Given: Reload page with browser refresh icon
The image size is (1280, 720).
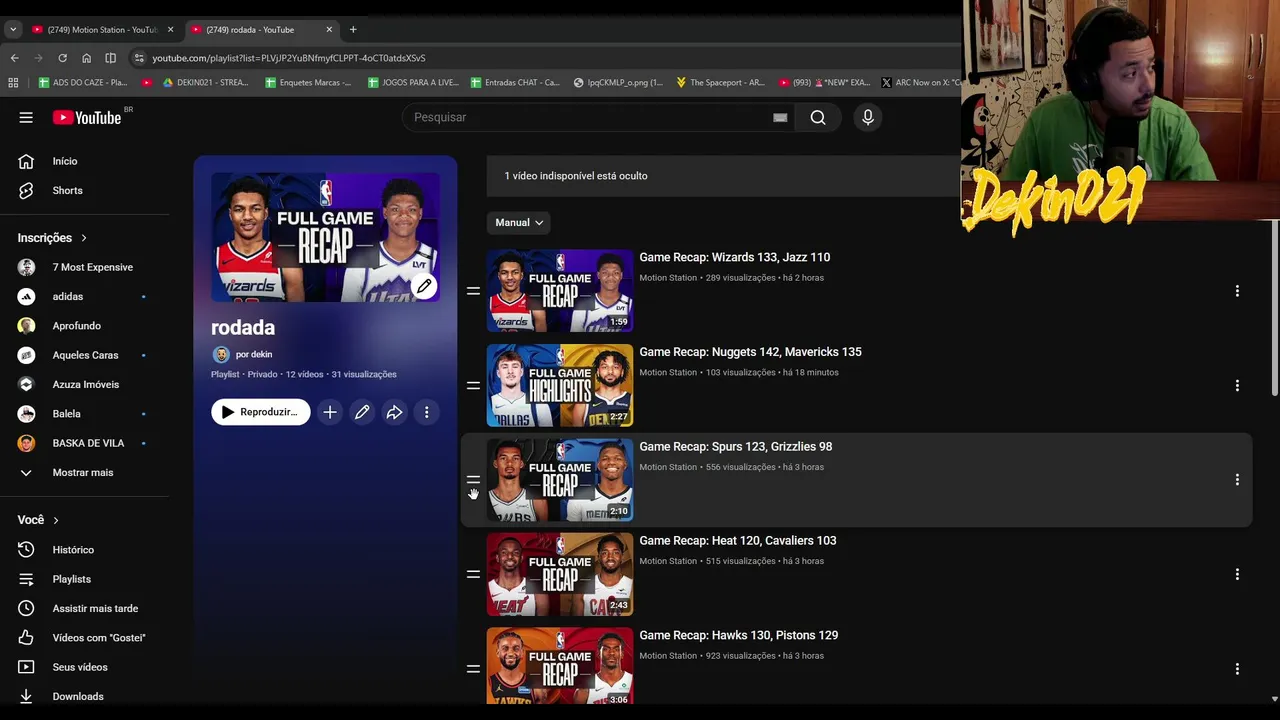Looking at the screenshot, I should pos(62,58).
